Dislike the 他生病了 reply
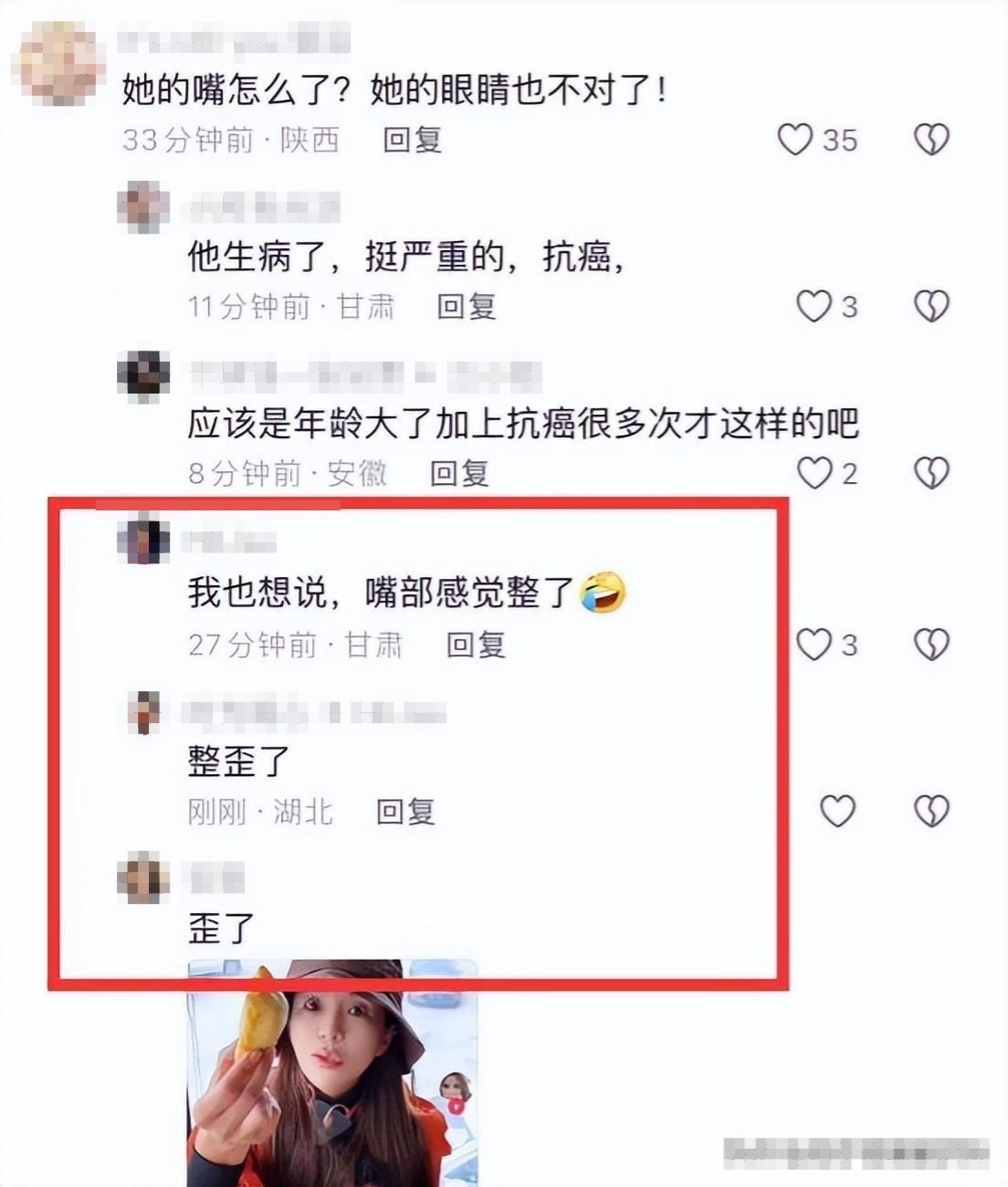Image resolution: width=1008 pixels, height=1187 pixels. pyautogui.click(x=931, y=307)
